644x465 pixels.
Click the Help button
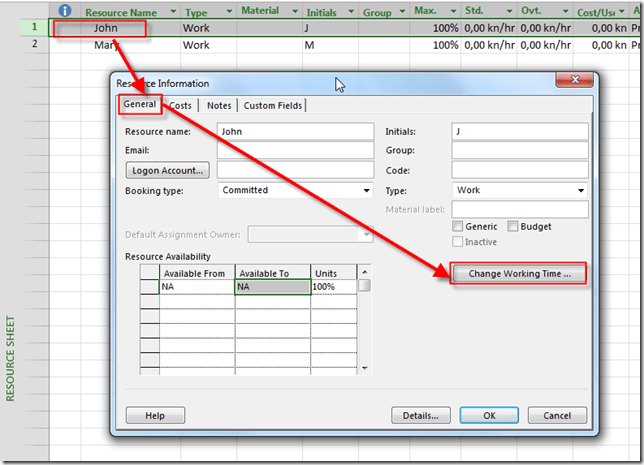click(155, 415)
